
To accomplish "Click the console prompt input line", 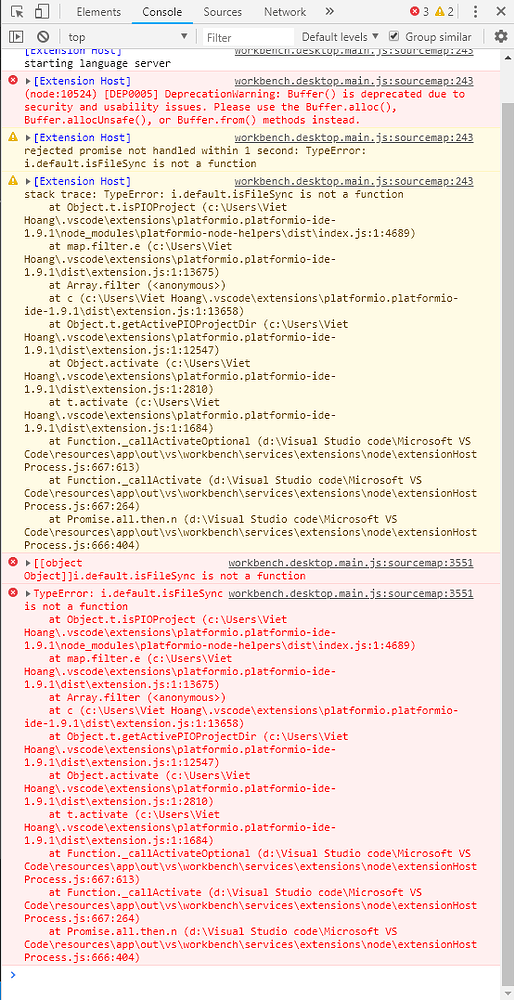I will click(x=255, y=974).
